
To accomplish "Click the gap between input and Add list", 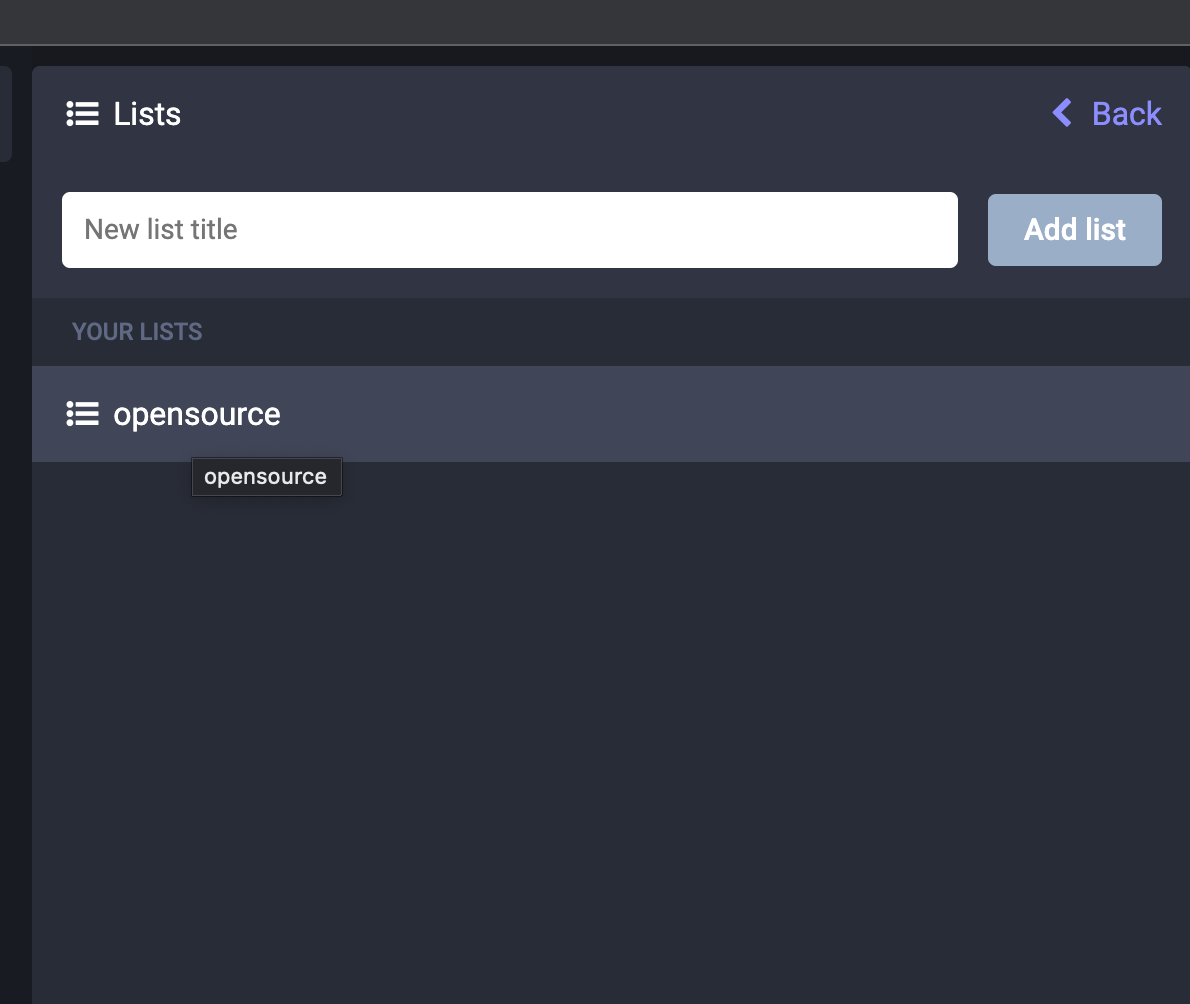I will [x=973, y=230].
